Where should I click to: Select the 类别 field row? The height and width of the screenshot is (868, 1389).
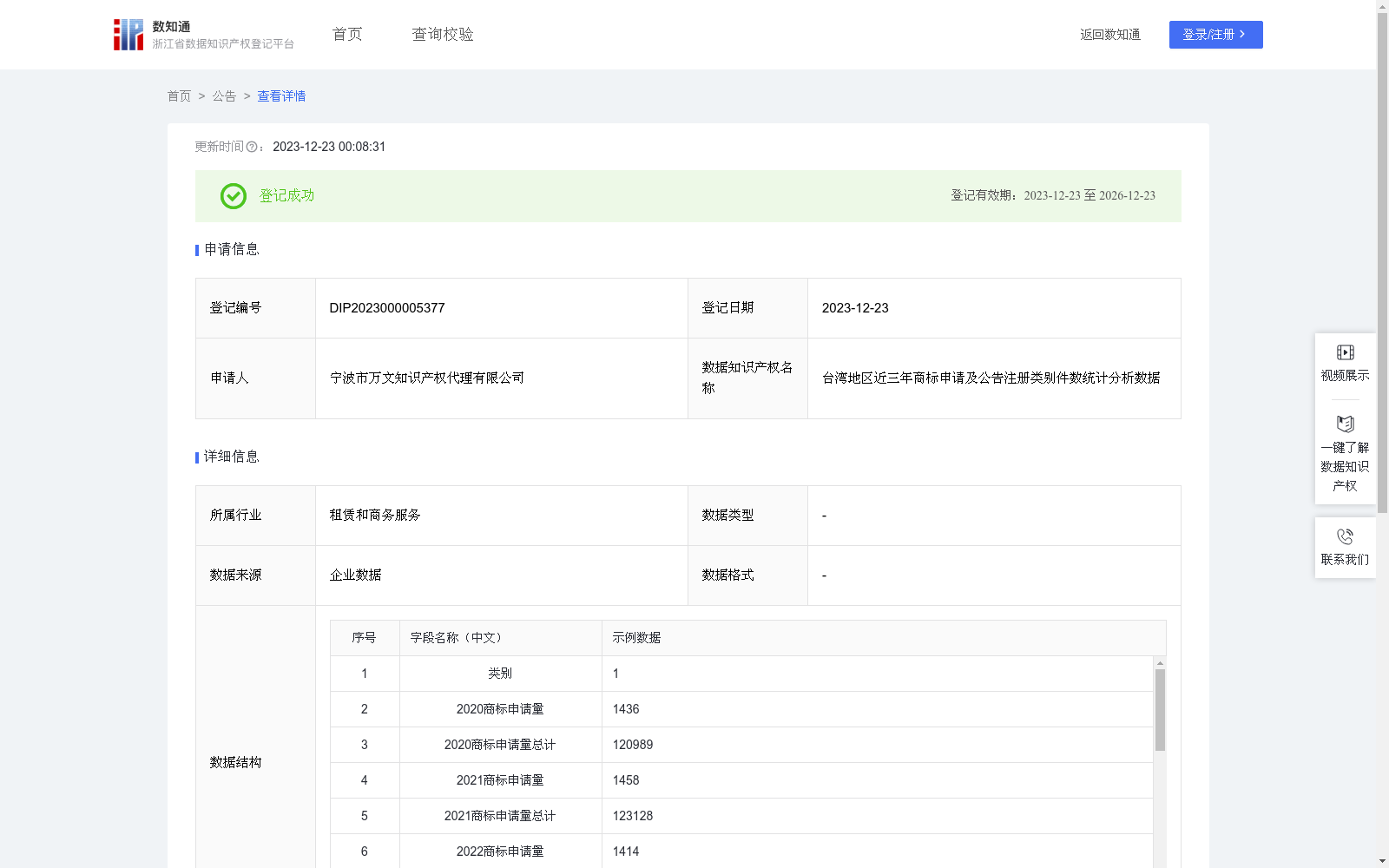click(x=741, y=674)
